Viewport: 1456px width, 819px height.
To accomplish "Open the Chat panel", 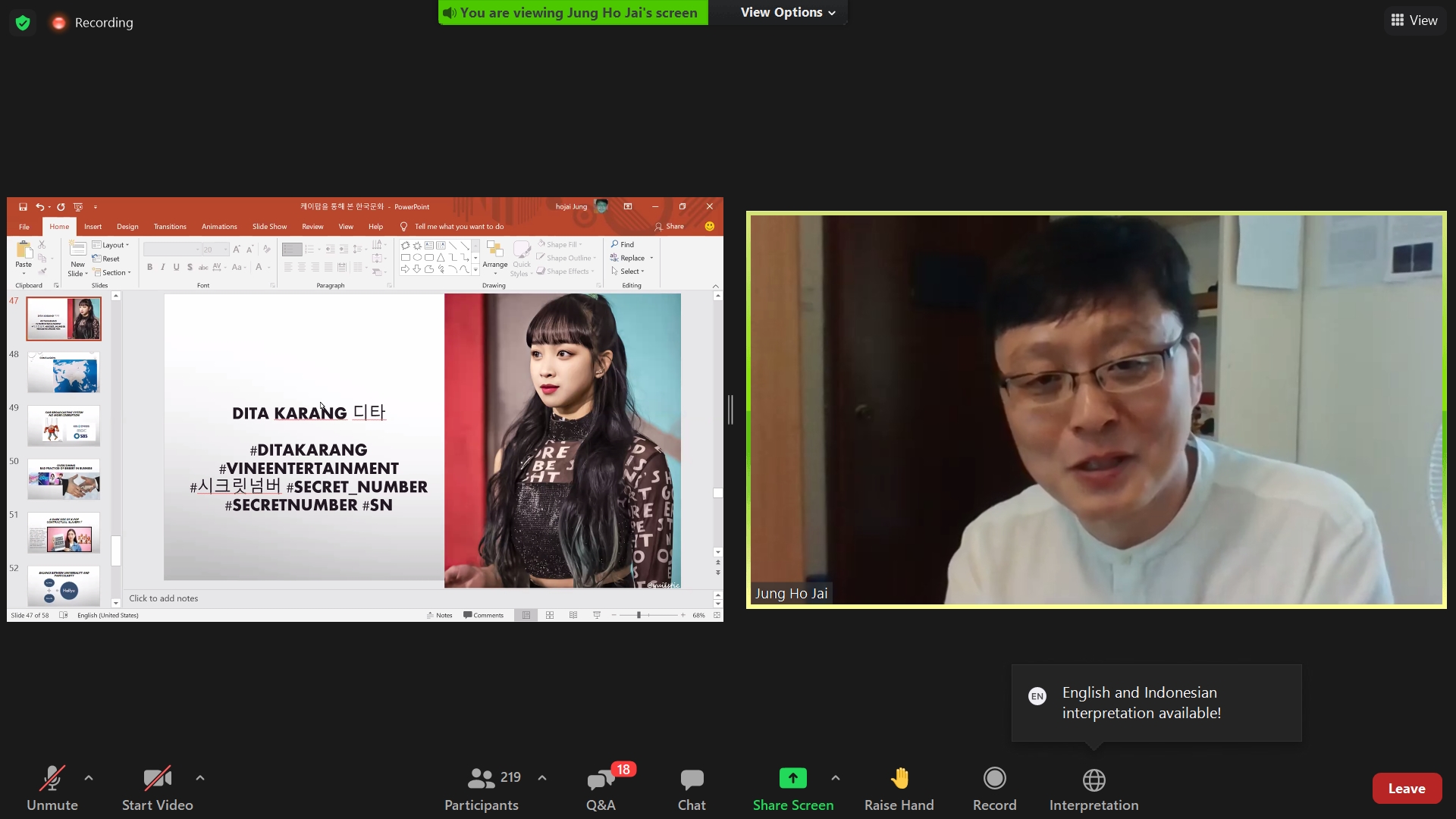I will 691,780.
